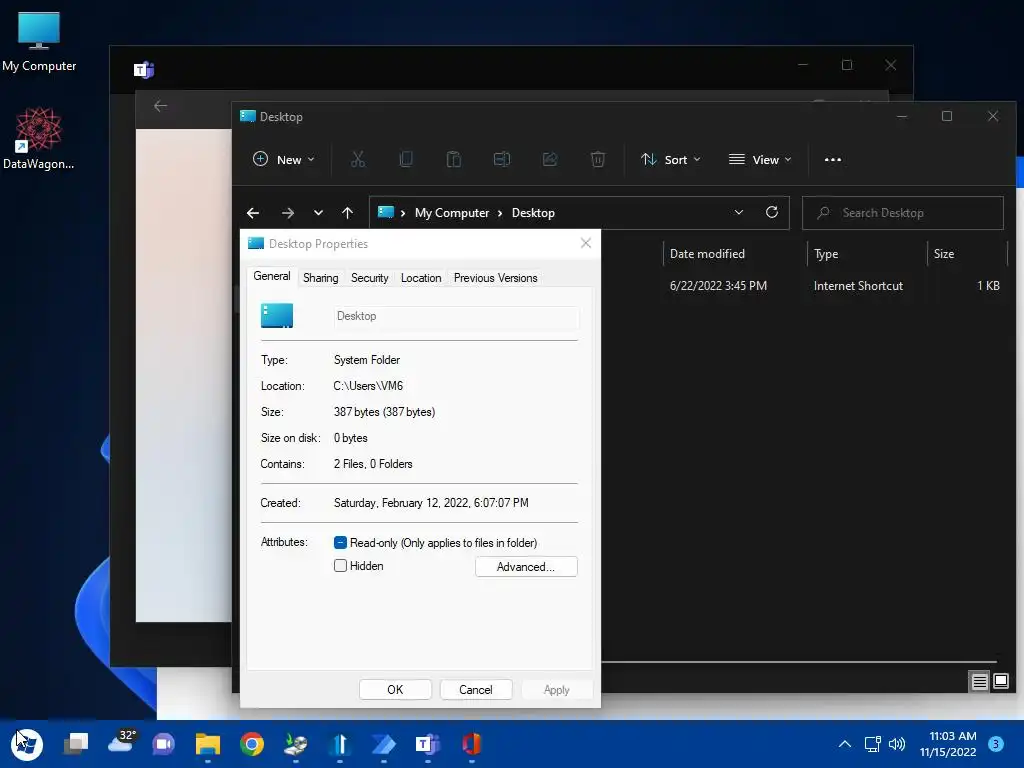Viewport: 1024px width, 768px height.
Task: Expand the address bar history dropdown
Action: [x=739, y=212]
